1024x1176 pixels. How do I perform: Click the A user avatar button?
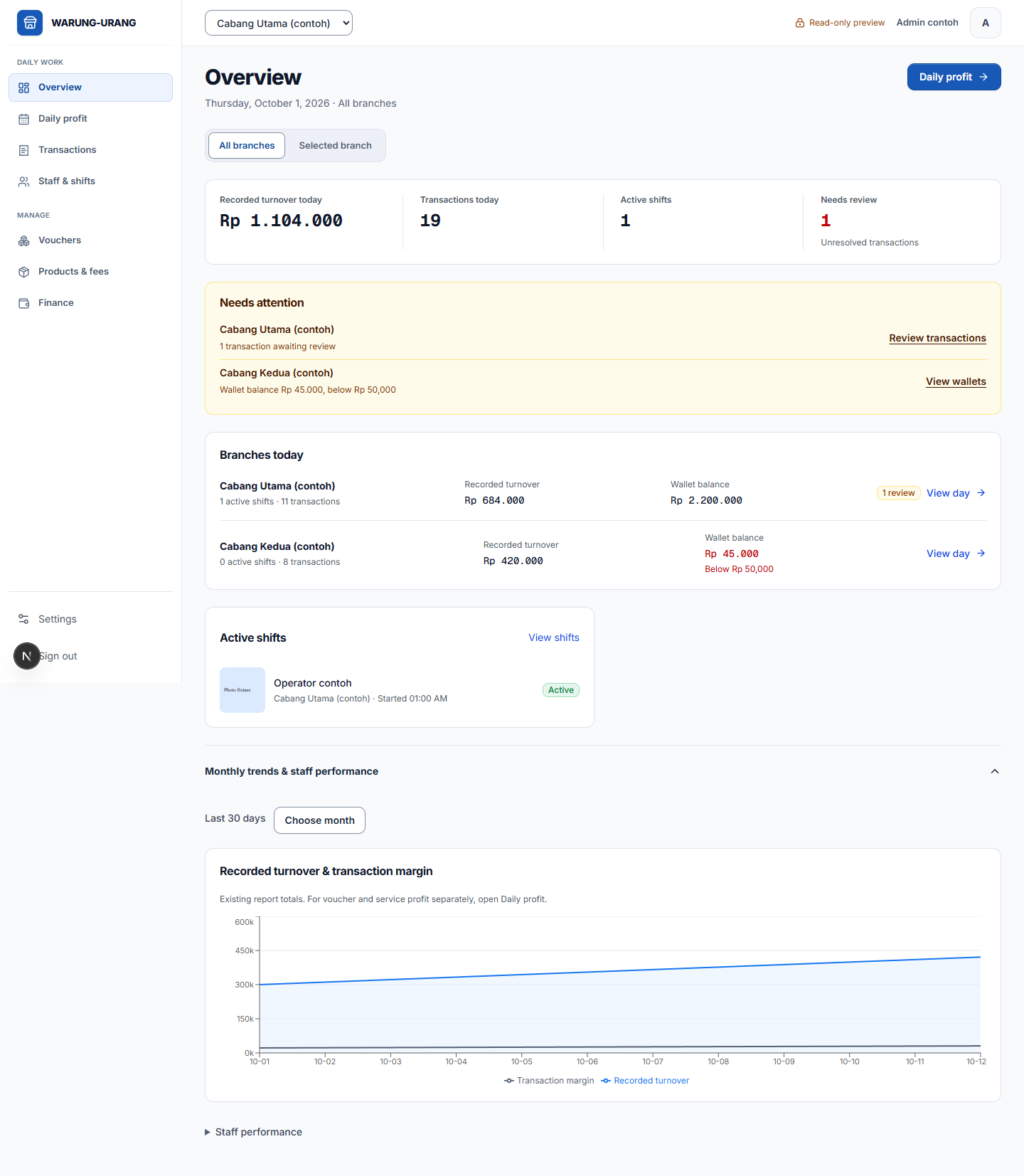[986, 23]
